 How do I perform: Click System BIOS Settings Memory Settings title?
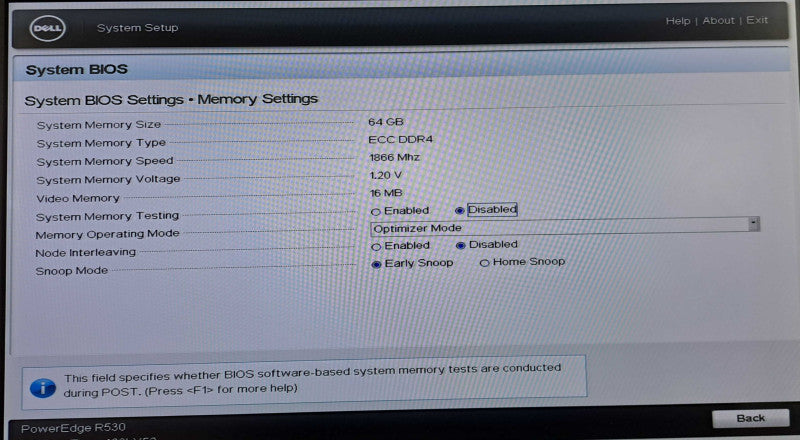(x=171, y=100)
